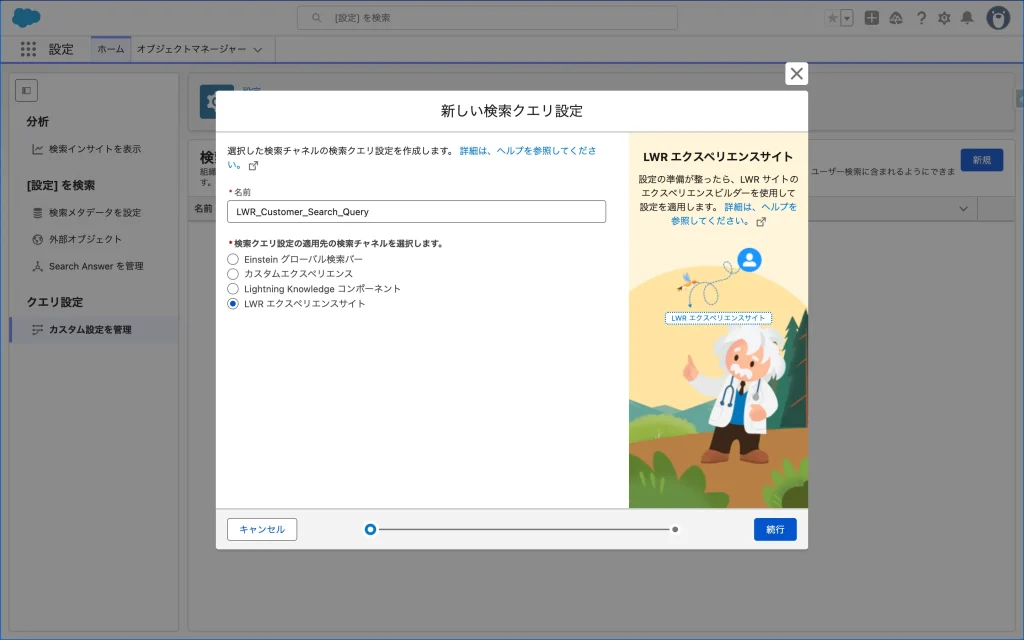
Task: Collapse the sidebar with the panel toggle icon
Action: 26,90
